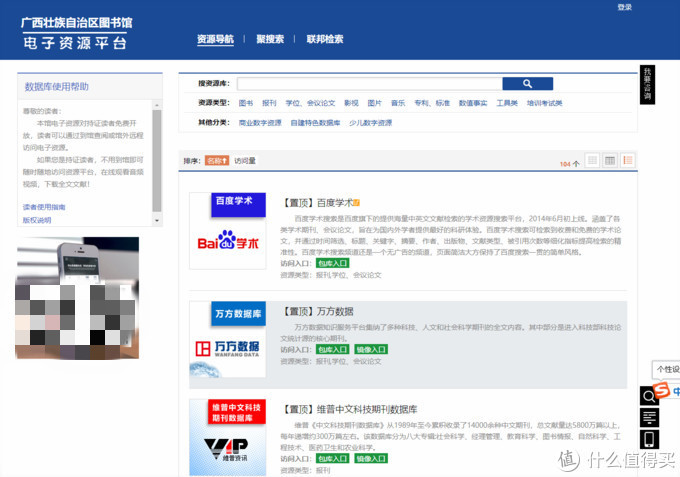Select the 自建特色数据库 category

click(315, 123)
